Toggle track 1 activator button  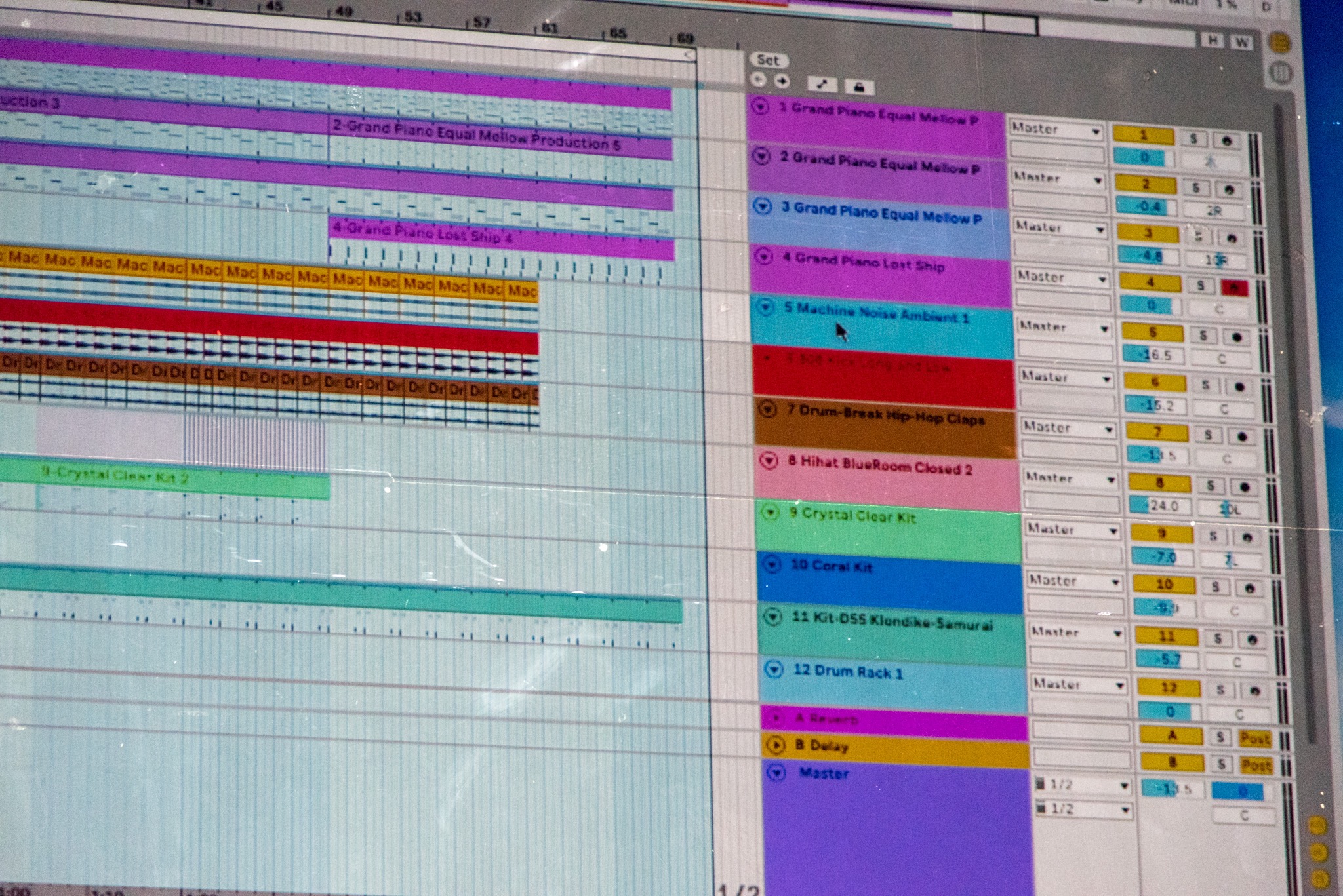(x=1144, y=136)
